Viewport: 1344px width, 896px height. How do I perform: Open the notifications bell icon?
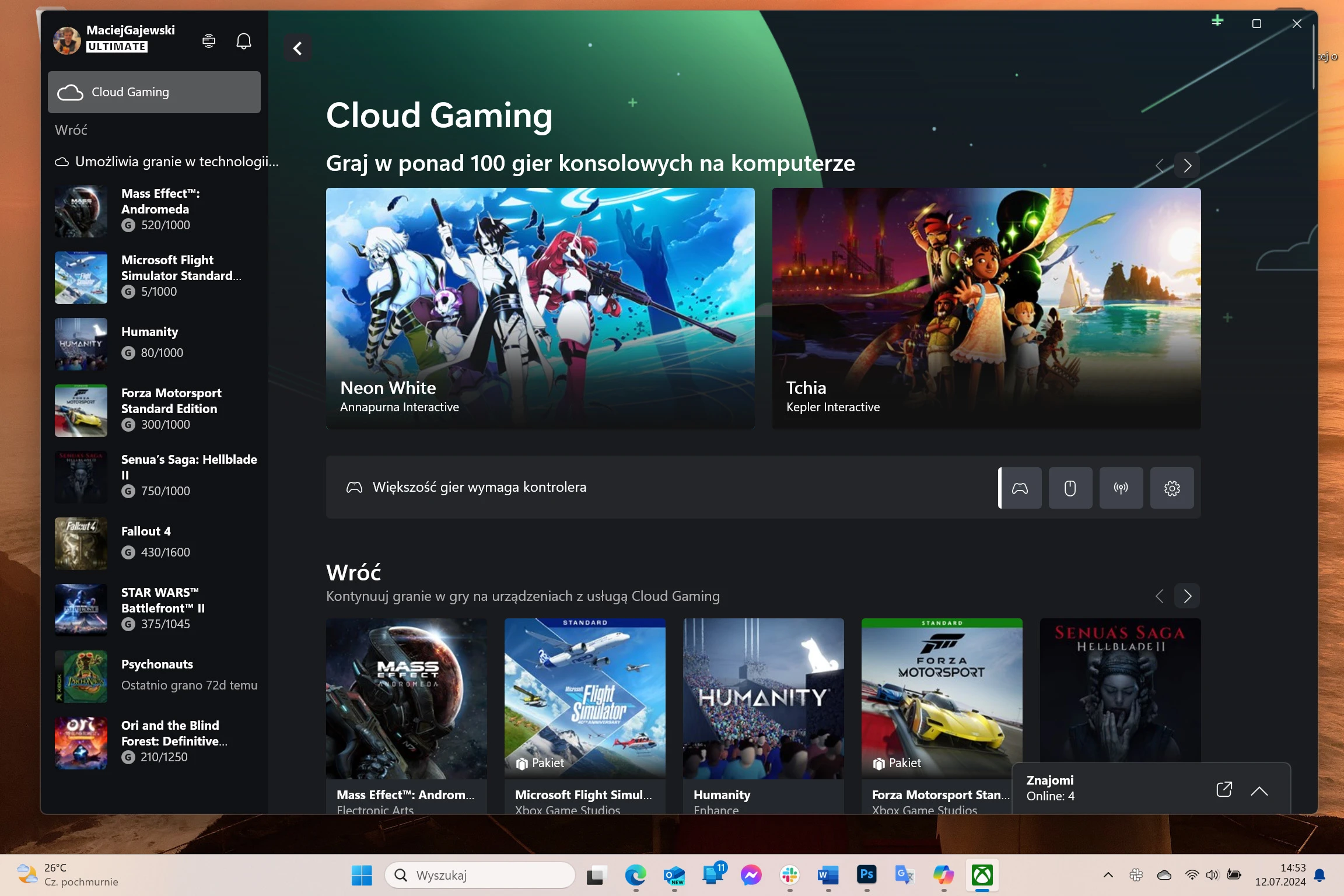click(244, 41)
